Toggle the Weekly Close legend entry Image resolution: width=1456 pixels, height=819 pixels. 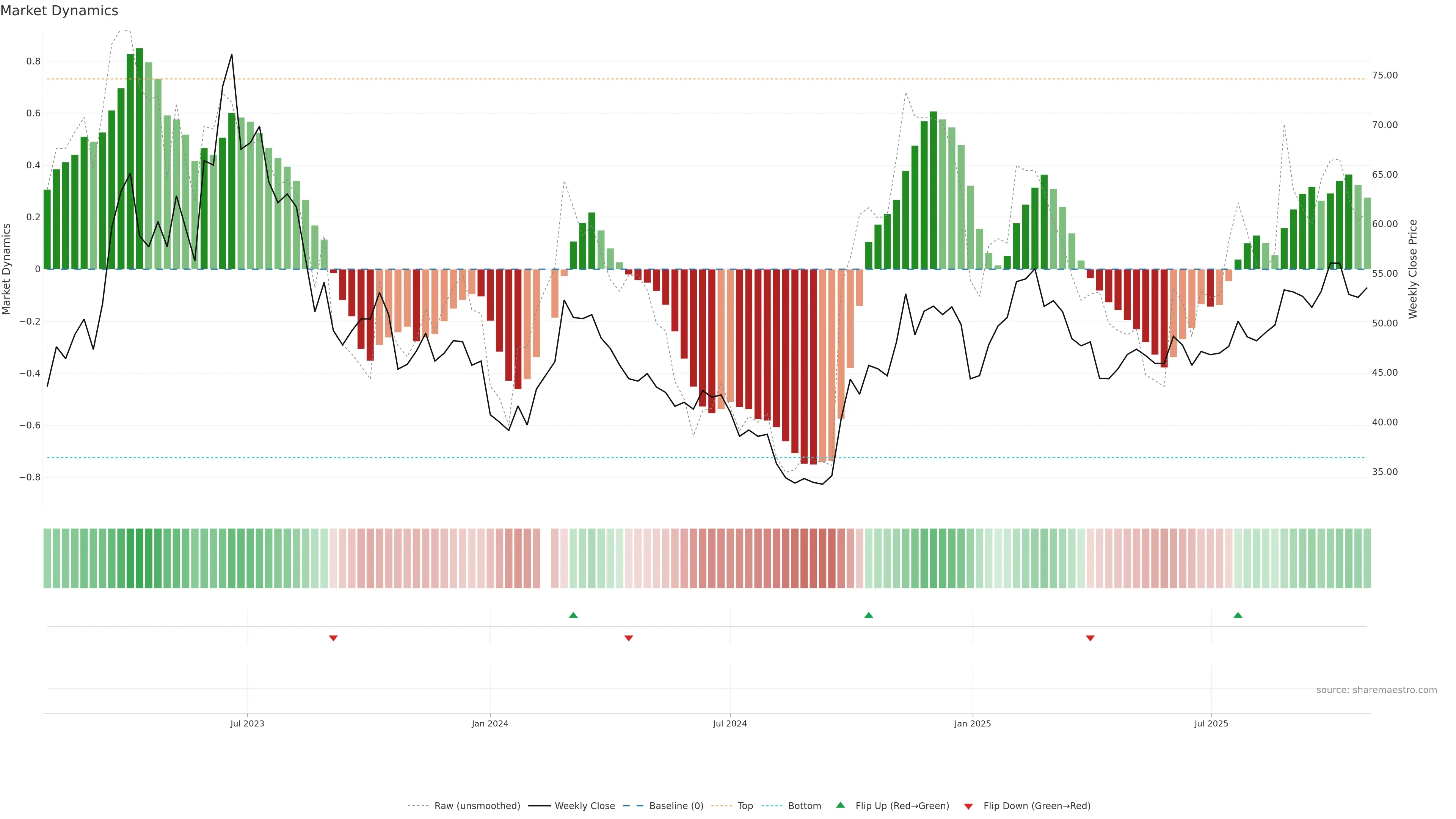(584, 806)
